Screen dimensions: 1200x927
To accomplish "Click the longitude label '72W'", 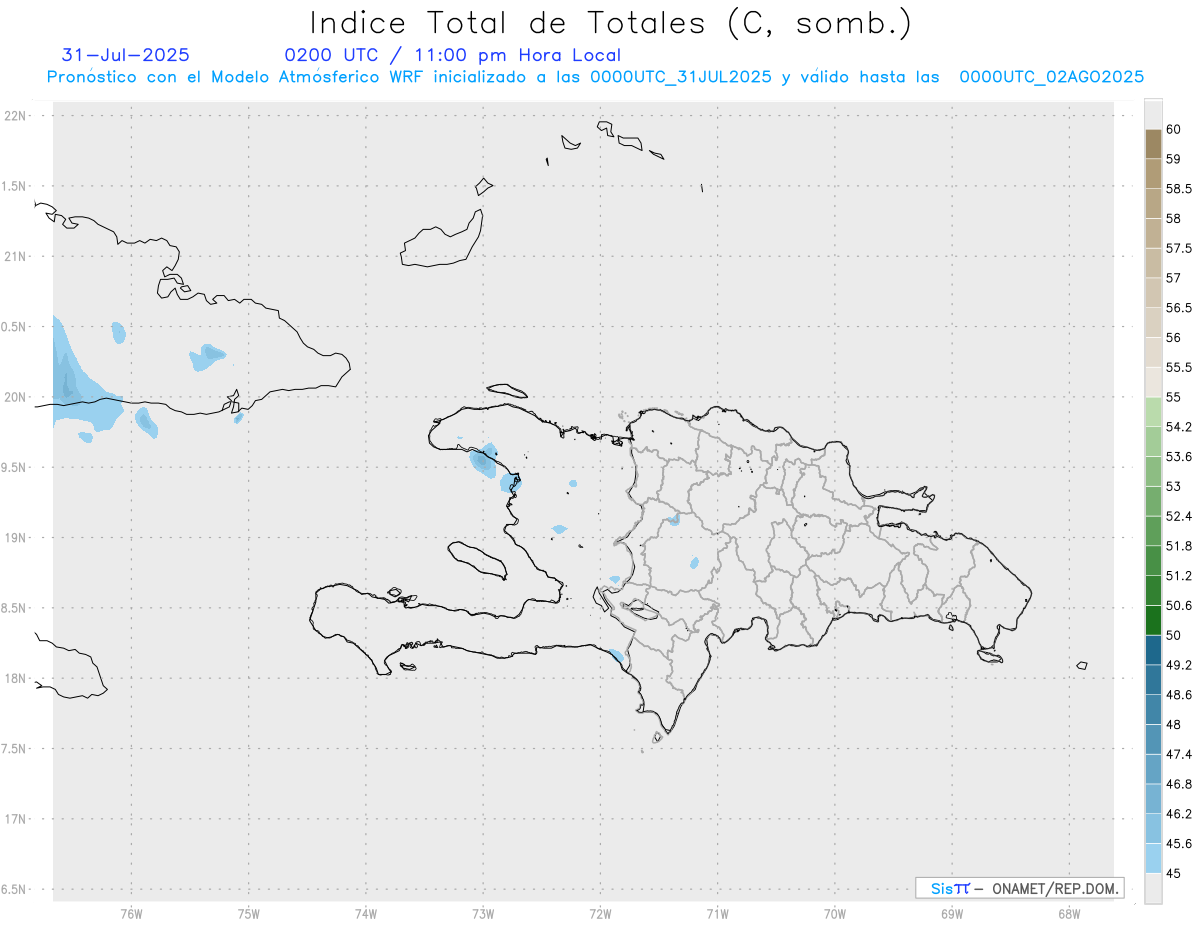I will 600,914.
